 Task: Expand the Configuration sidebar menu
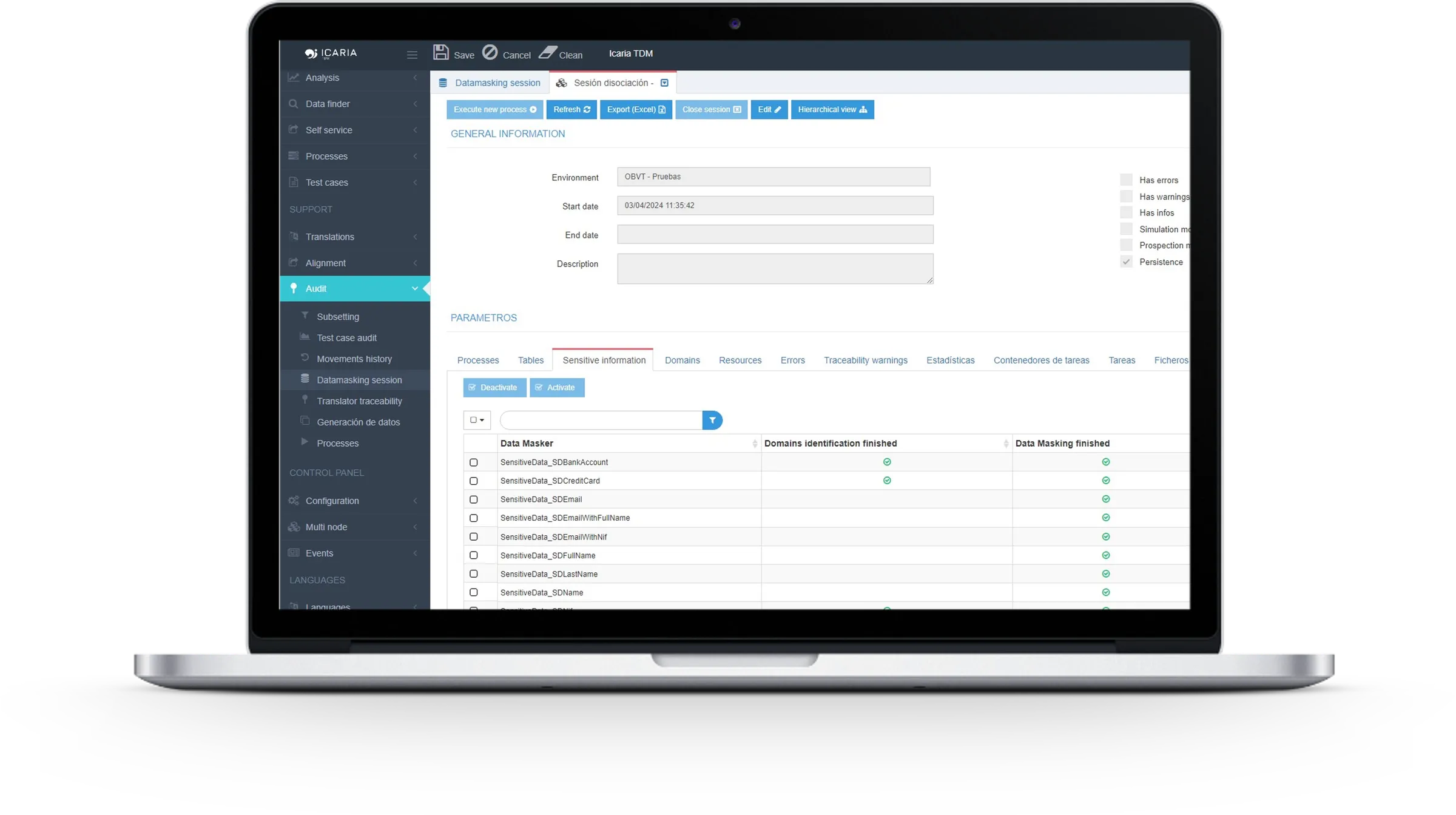point(355,501)
